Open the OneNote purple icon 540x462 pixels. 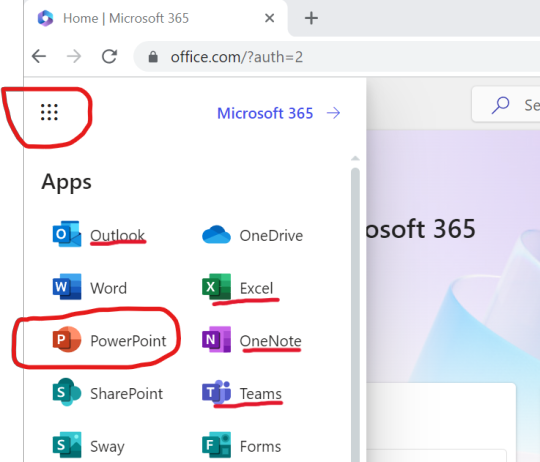(x=216, y=339)
